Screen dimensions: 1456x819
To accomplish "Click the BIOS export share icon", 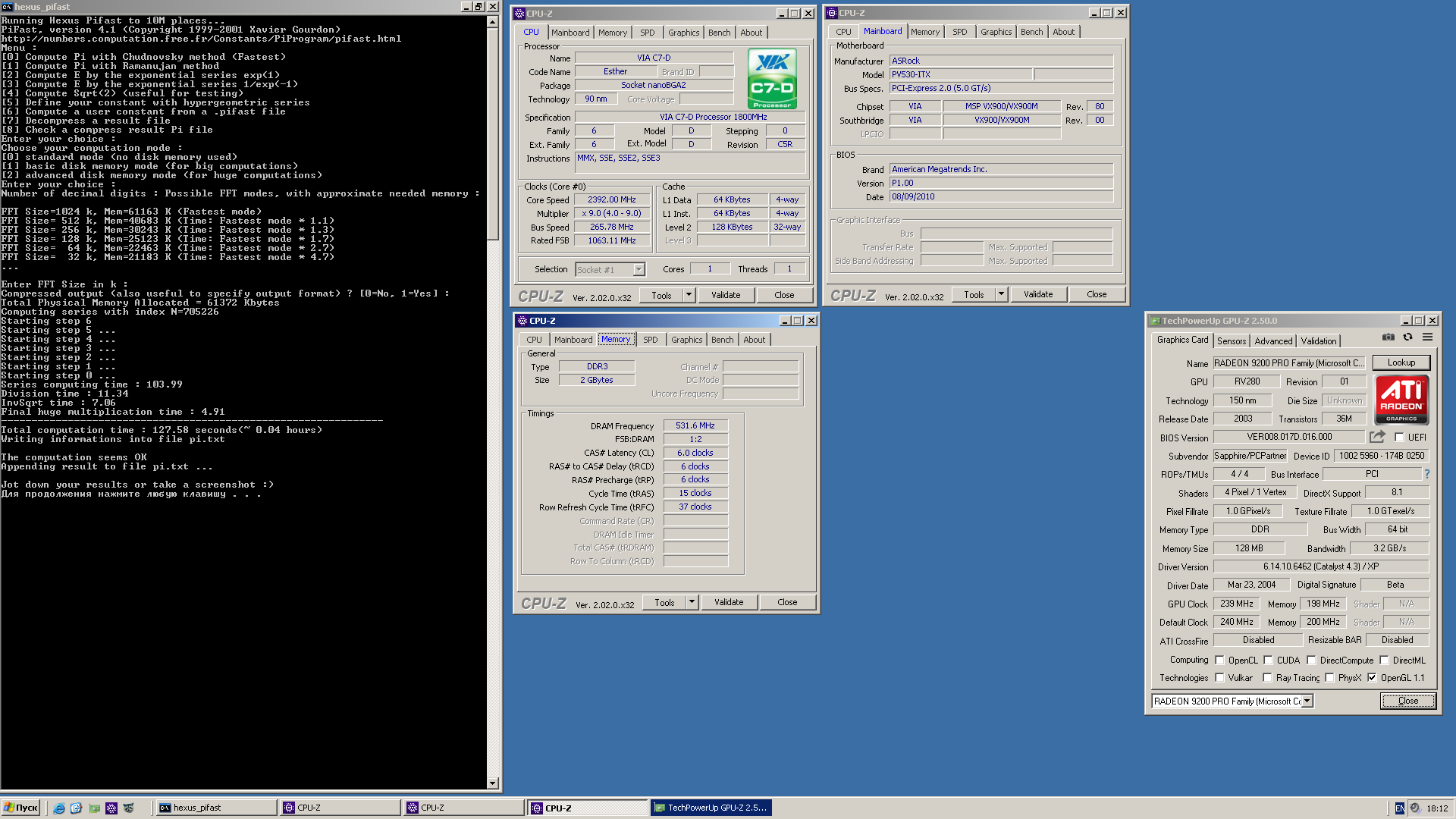I will click(1377, 437).
